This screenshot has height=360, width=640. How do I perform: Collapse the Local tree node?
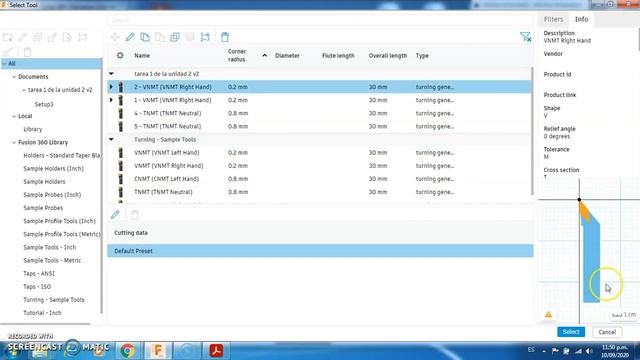[14, 116]
